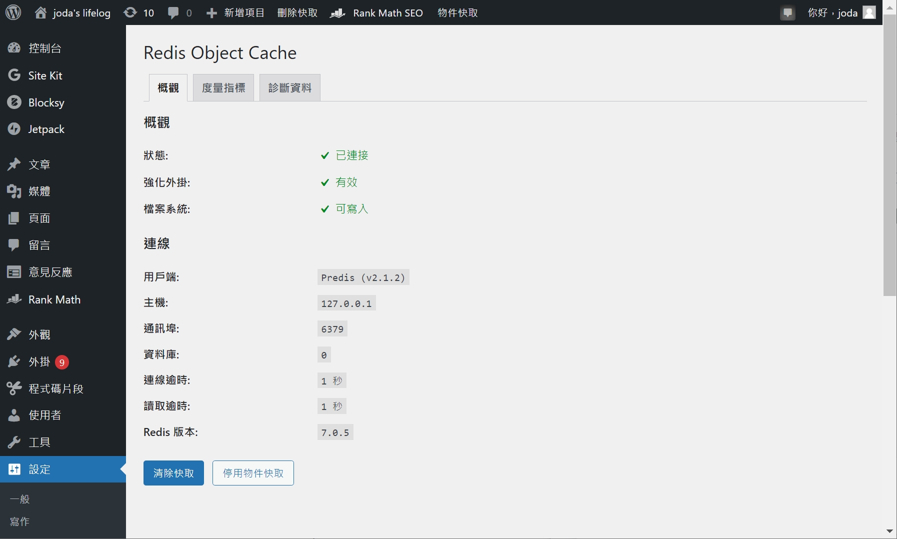
Task: Click the Site Kit Google icon
Action: (x=14, y=75)
